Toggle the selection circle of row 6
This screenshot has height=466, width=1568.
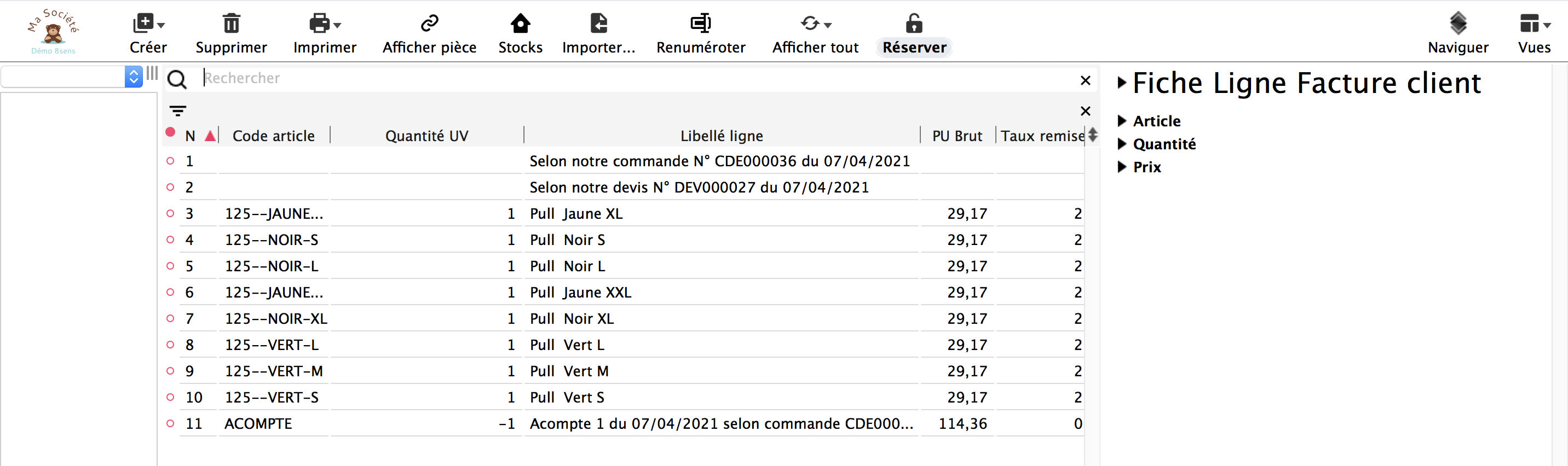click(170, 292)
